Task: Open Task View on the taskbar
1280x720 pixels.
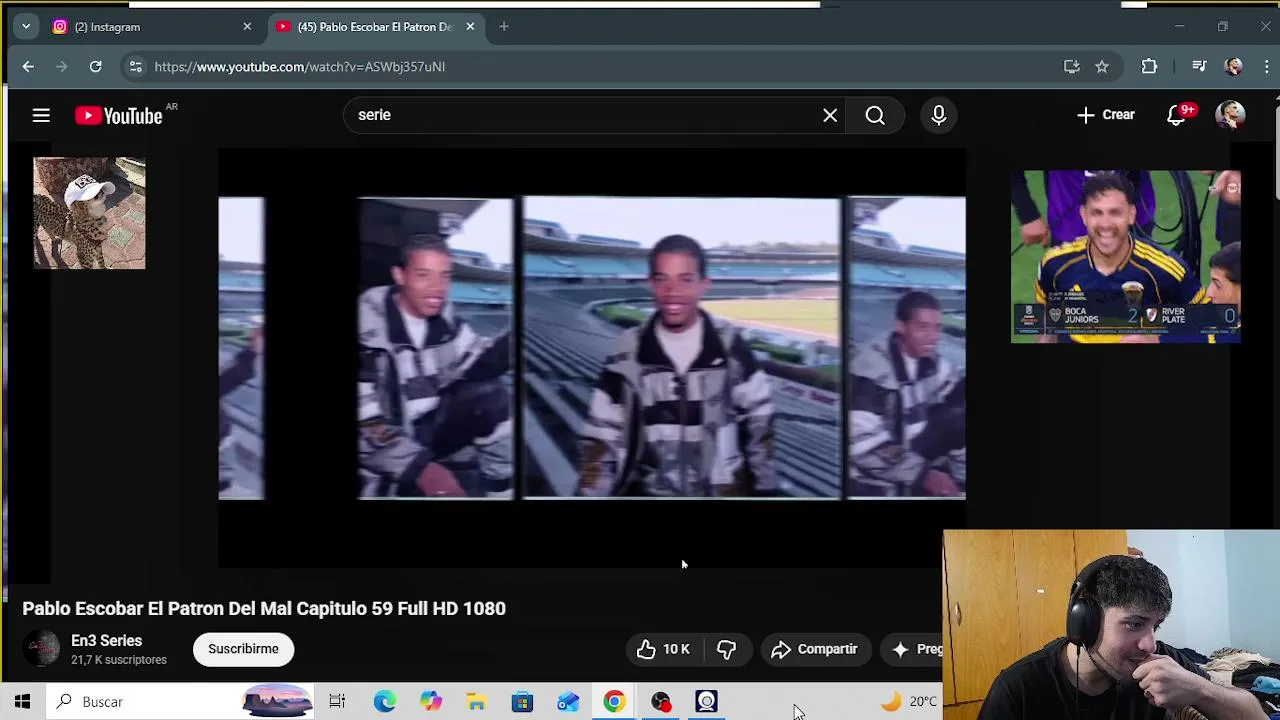Action: point(337,702)
